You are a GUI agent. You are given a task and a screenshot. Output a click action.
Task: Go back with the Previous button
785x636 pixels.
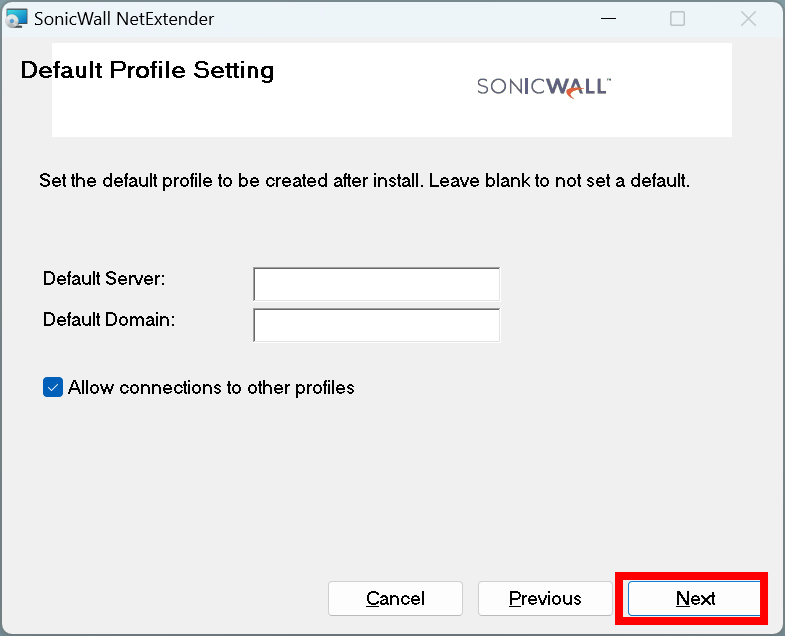545,598
